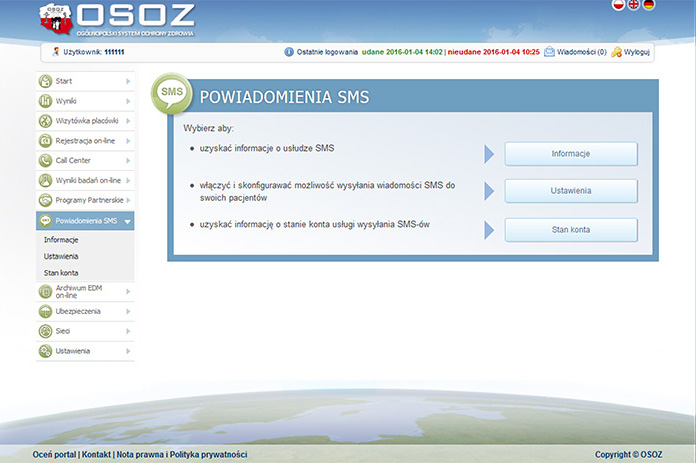The width and height of the screenshot is (696, 463).
Task: Click the Rejestracja on-line icon
Action: (x=45, y=141)
